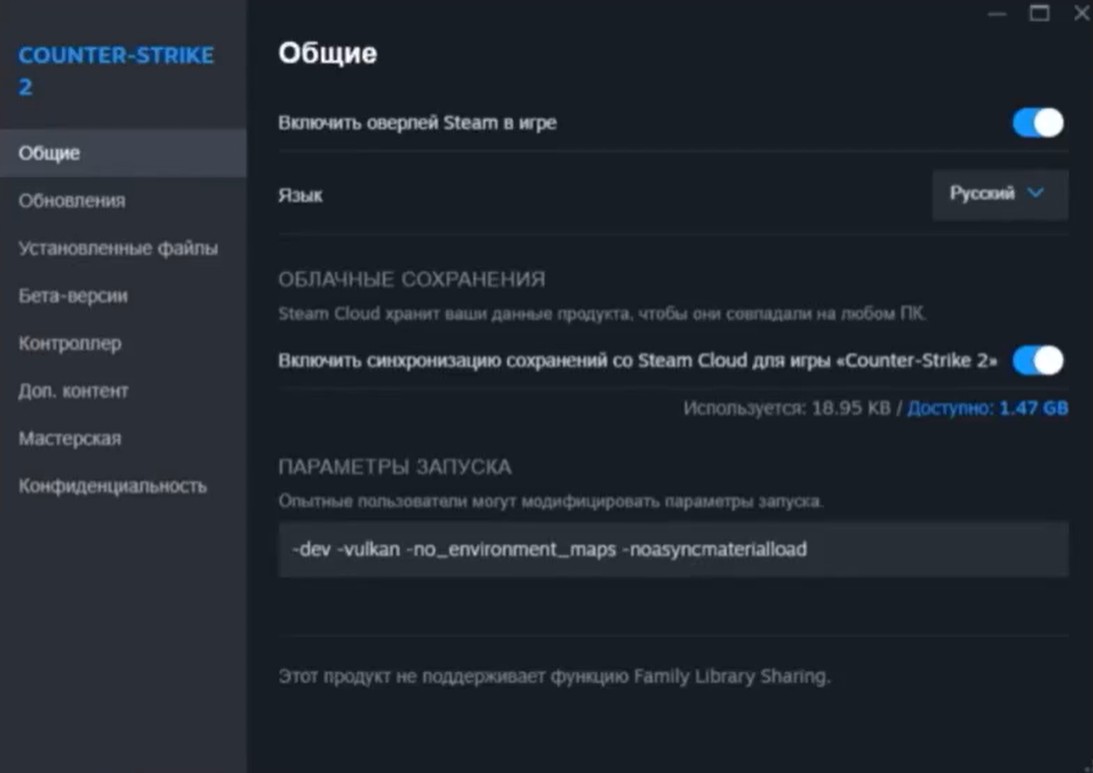The height and width of the screenshot is (773, 1093).
Task: Click the Family Library Sharing notice text
Action: point(554,677)
